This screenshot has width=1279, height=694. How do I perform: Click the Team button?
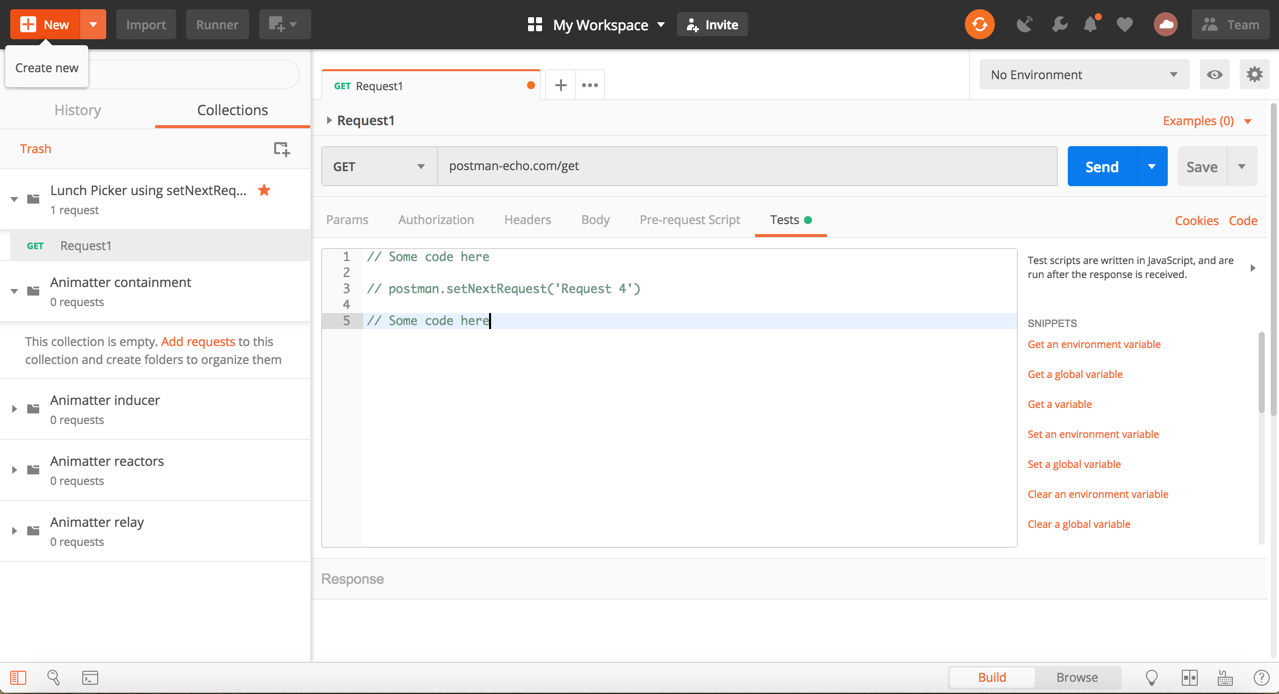[1231, 24]
